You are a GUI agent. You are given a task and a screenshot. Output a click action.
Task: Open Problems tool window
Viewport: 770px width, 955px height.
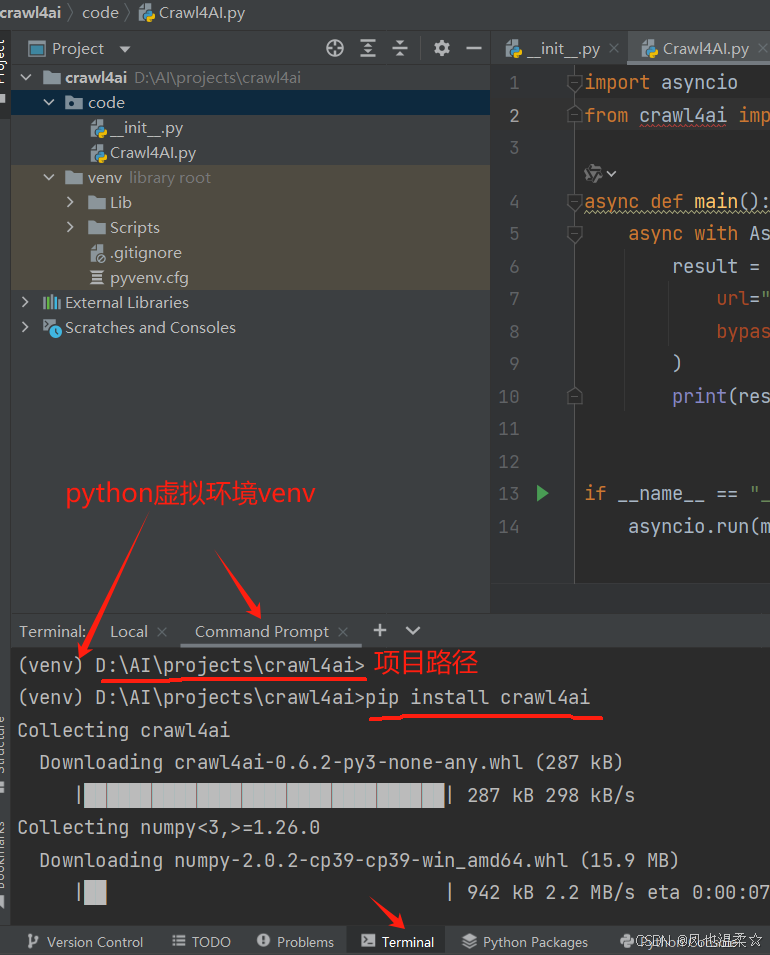coord(295,942)
